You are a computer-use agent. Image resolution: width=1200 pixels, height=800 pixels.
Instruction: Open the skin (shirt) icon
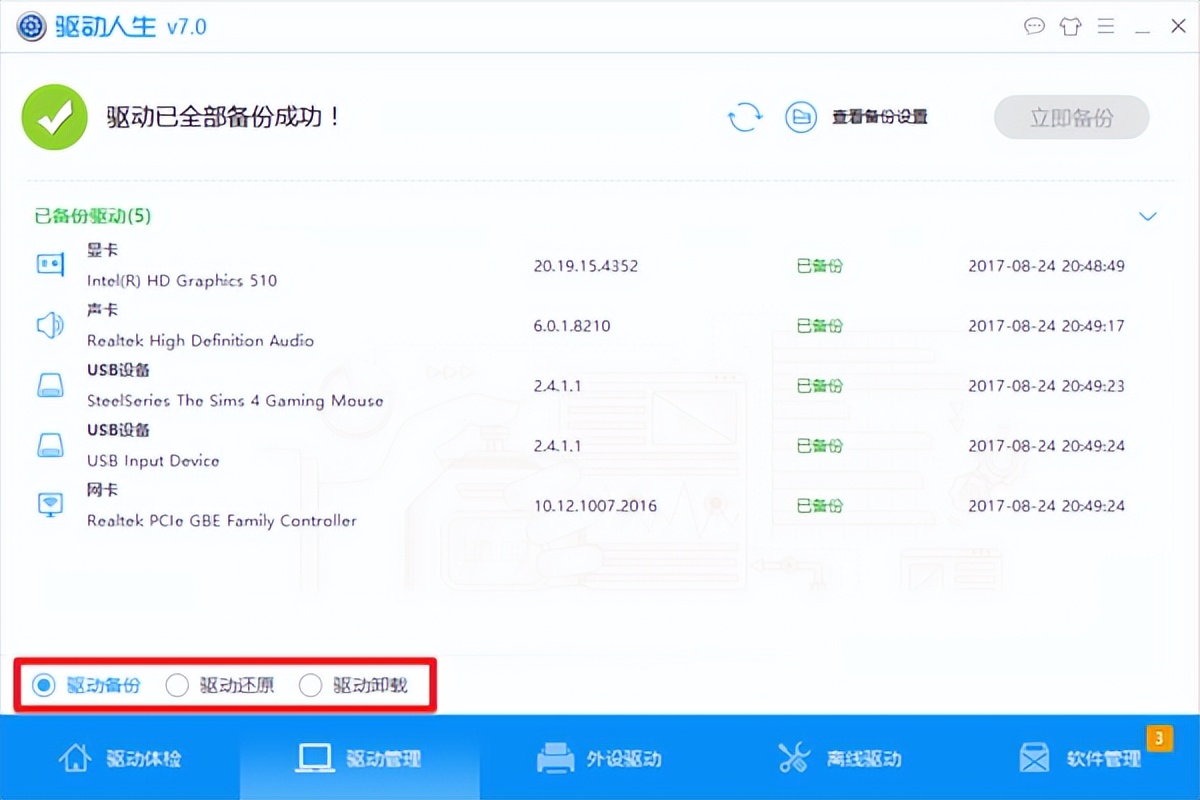point(1070,26)
